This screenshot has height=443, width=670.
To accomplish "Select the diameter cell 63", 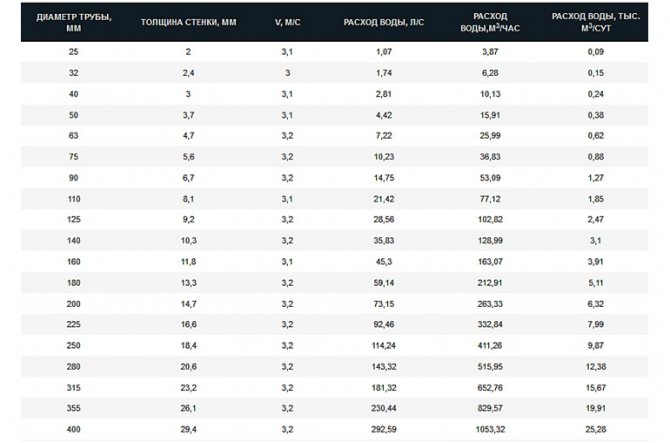I will [x=73, y=135].
